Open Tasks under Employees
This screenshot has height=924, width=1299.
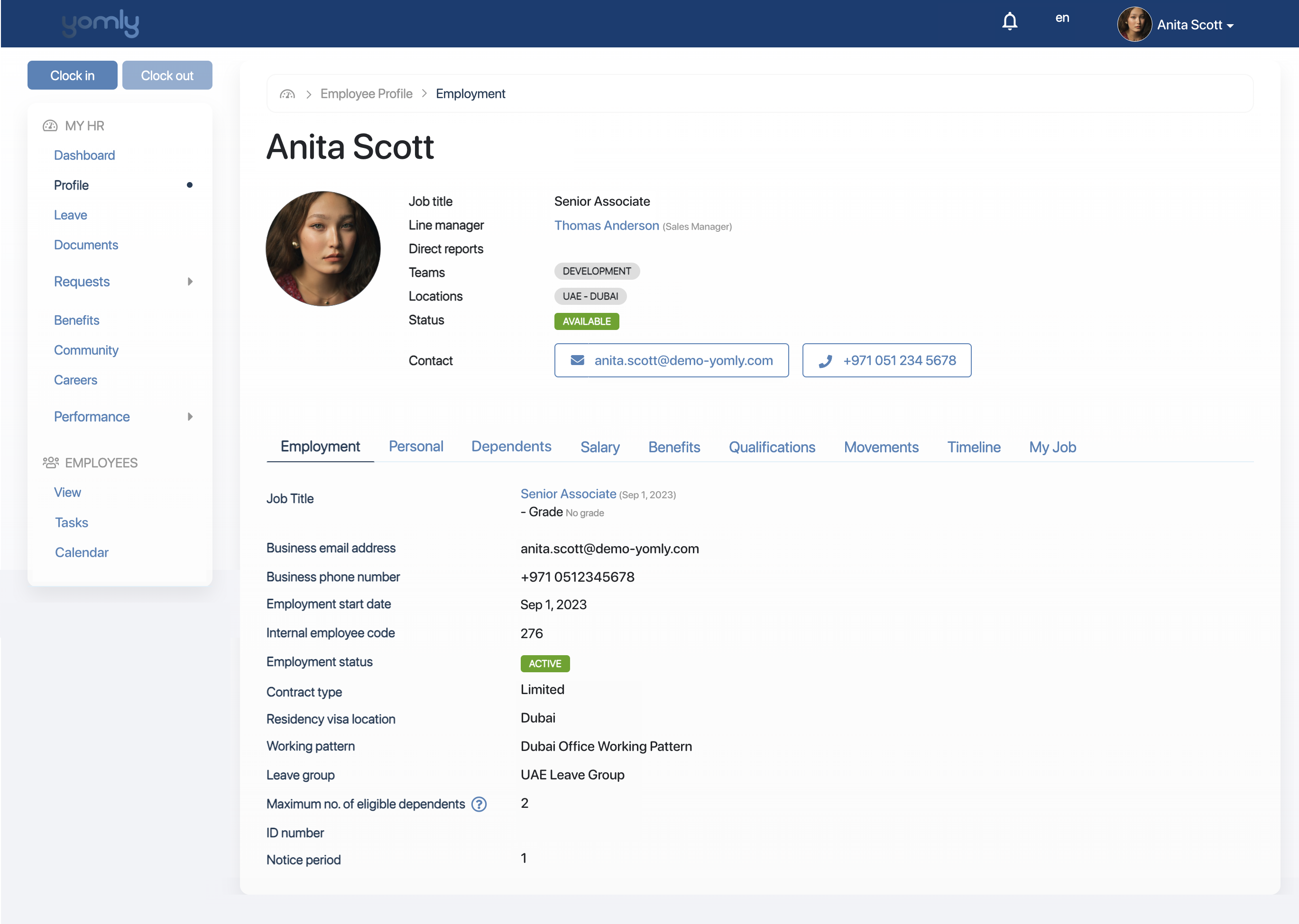pos(71,522)
